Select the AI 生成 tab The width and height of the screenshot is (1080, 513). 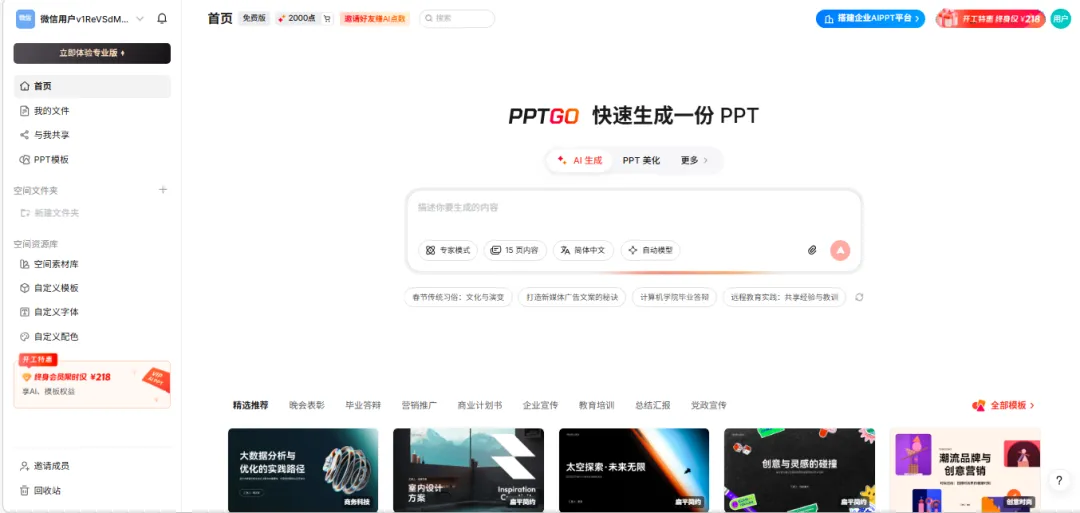(580, 160)
